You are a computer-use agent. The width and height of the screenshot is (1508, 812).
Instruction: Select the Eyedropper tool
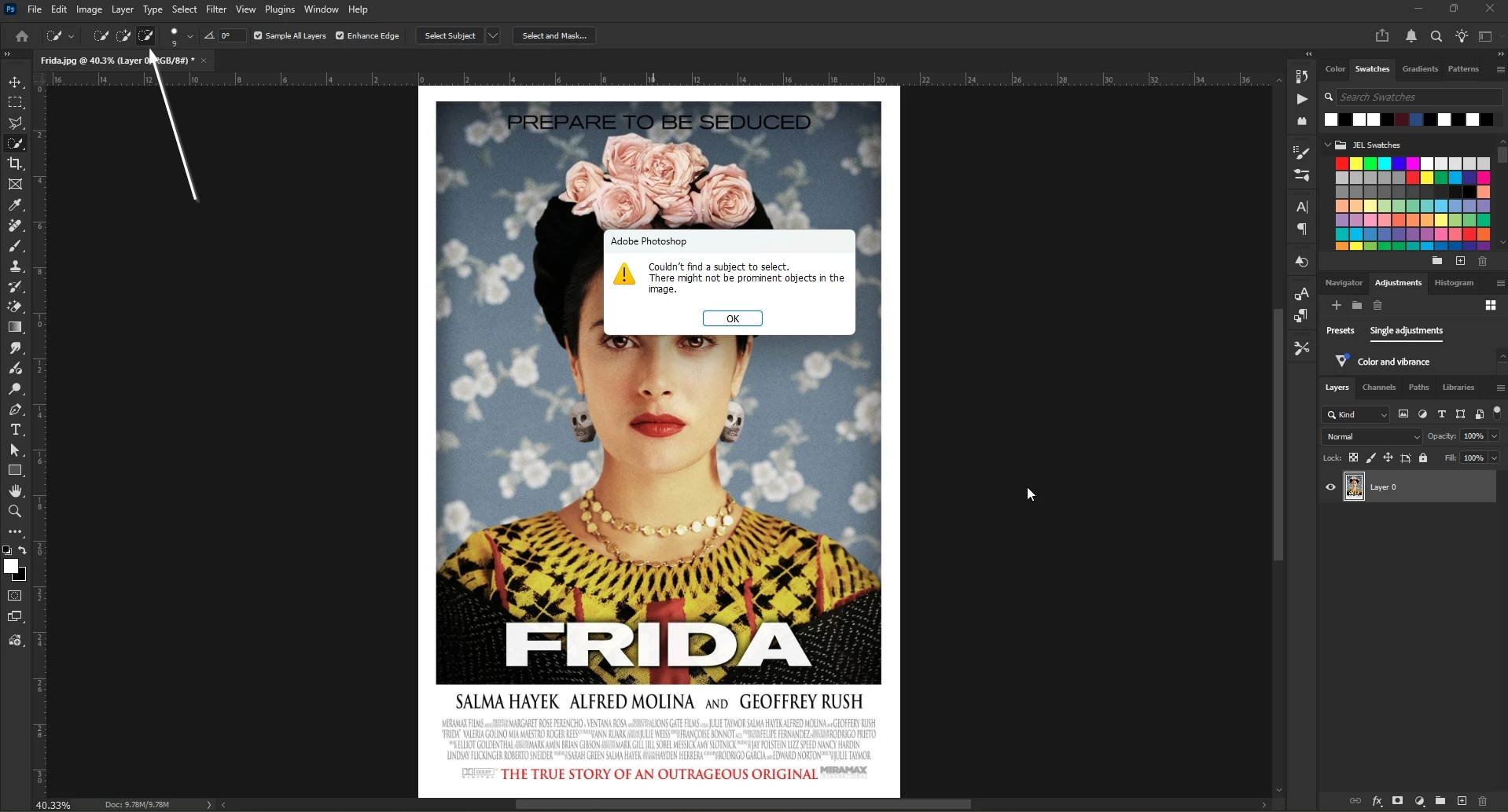15,205
